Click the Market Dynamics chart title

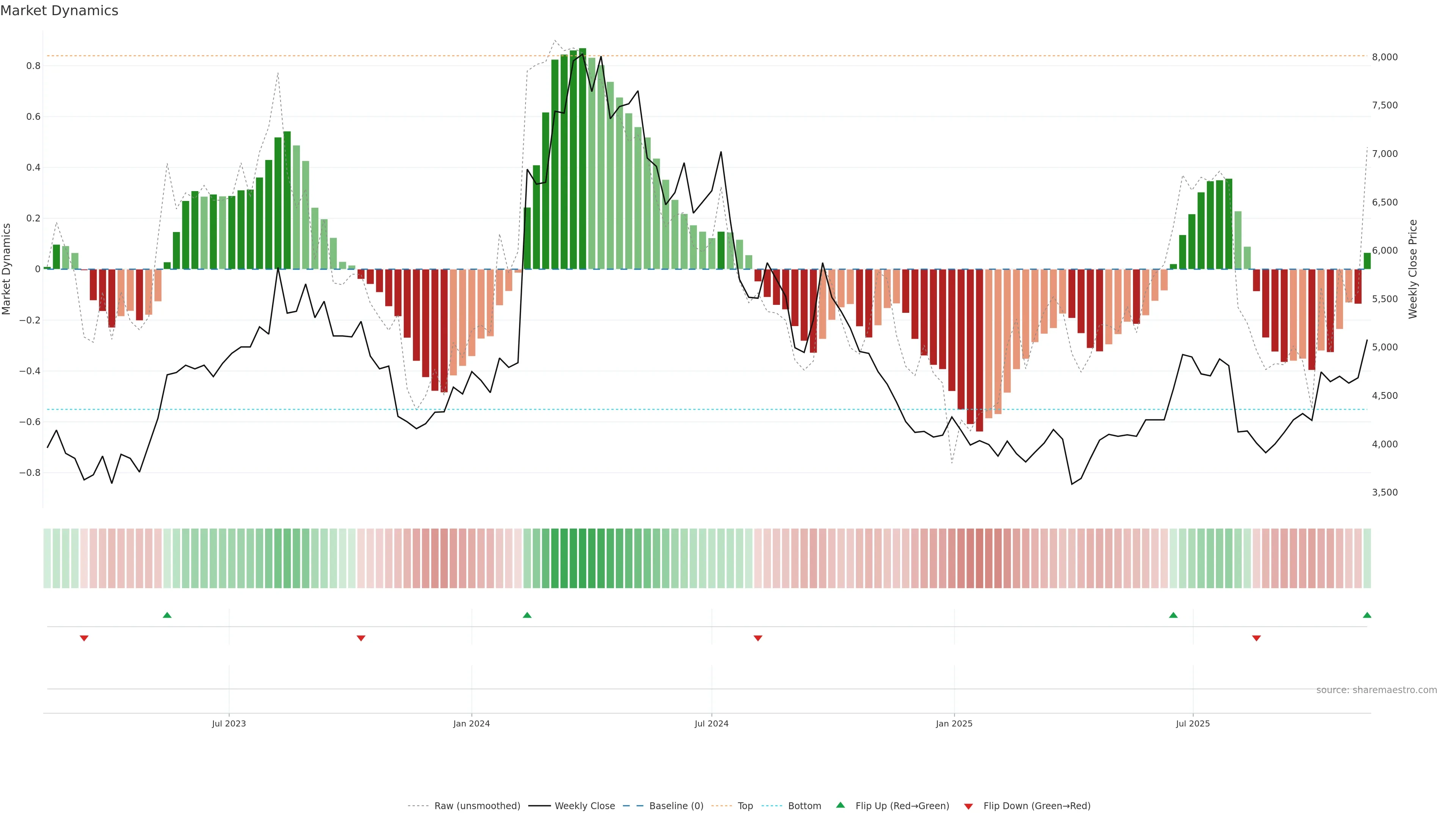pos(60,11)
